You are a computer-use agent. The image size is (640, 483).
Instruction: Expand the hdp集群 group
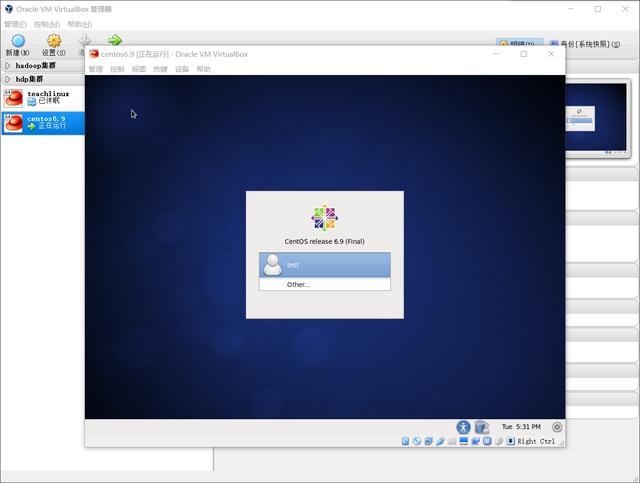click(x=7, y=79)
